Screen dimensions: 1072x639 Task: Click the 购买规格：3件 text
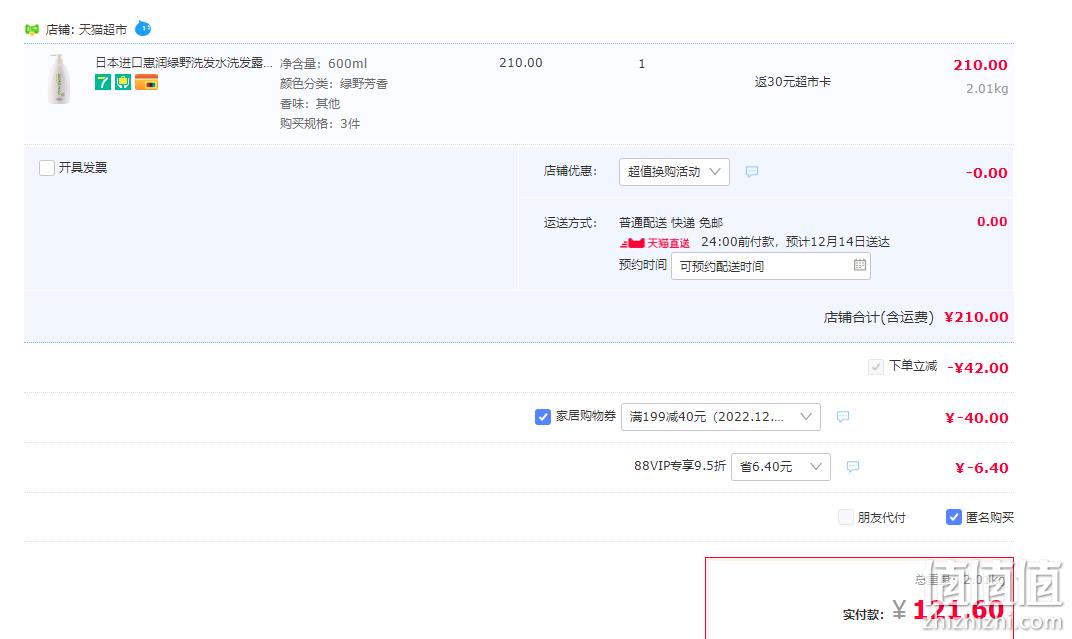tap(320, 124)
